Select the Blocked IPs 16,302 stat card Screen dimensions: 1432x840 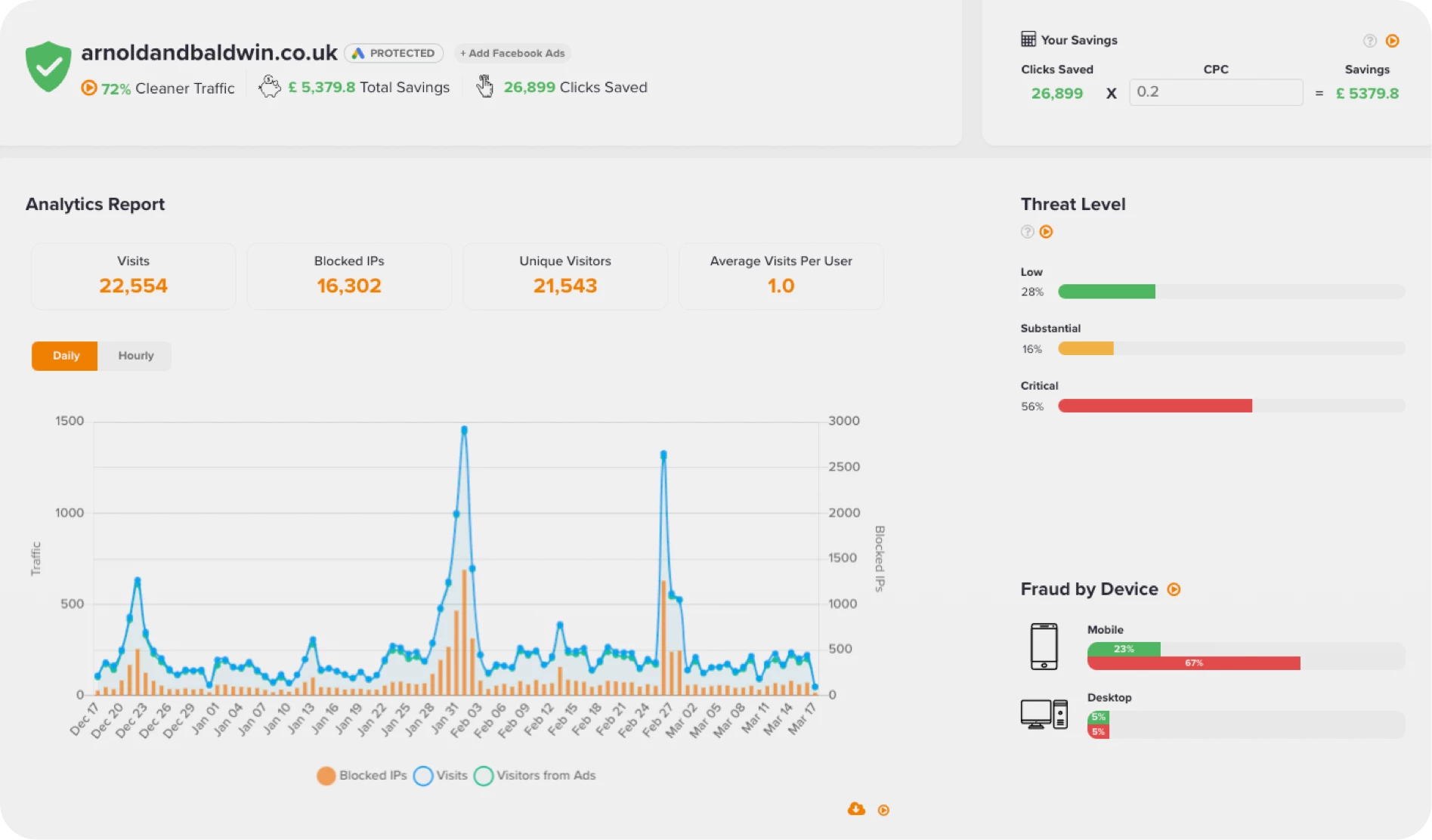tap(349, 276)
